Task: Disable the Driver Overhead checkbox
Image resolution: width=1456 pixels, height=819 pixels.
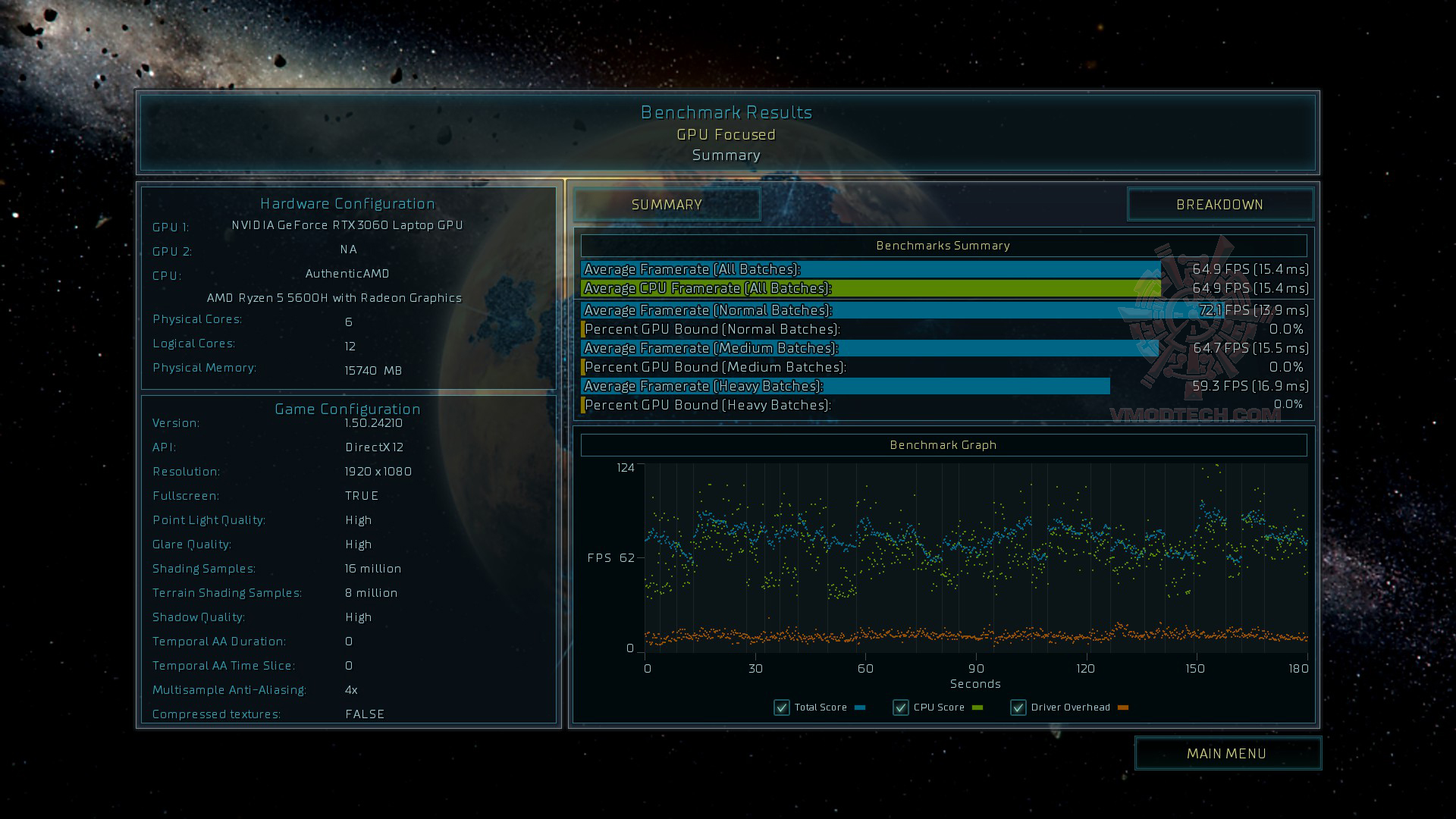Action: (x=1018, y=708)
